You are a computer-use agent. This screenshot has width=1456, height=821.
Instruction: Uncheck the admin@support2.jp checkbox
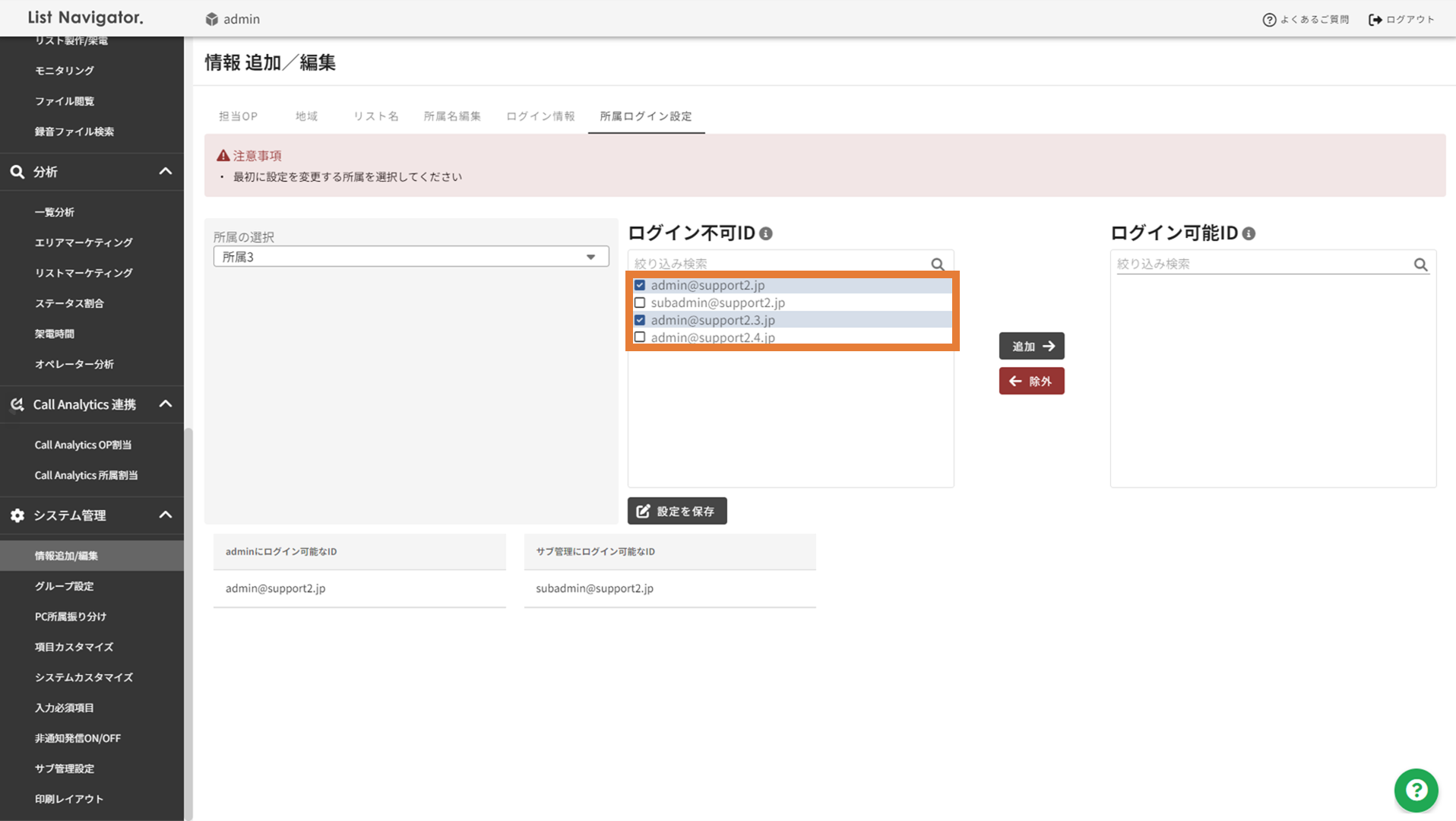tap(640, 285)
